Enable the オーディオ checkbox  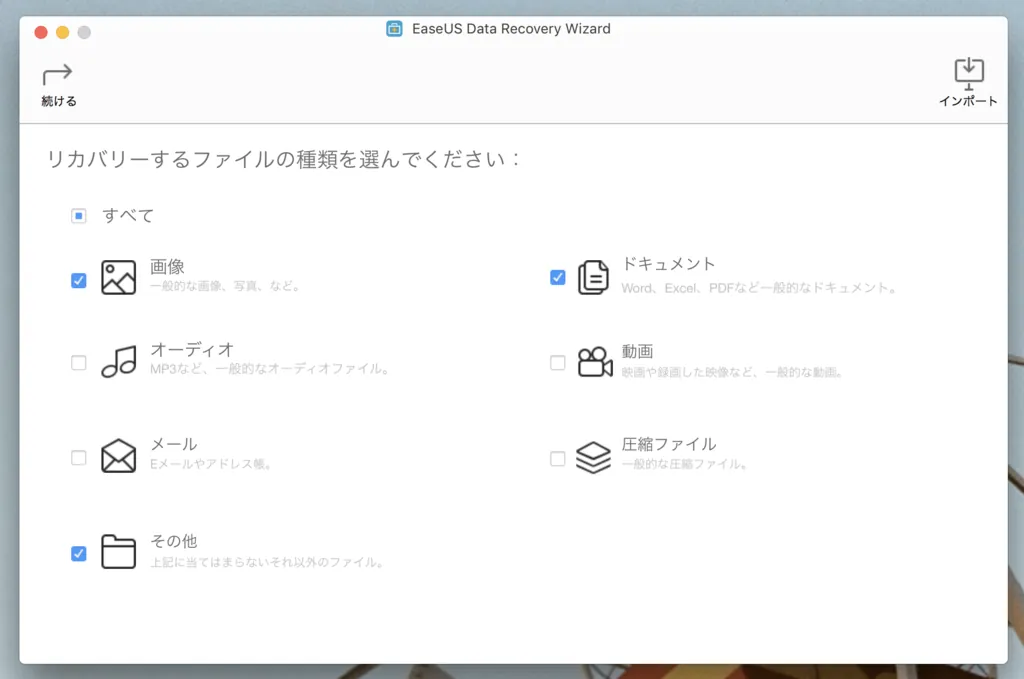78,363
